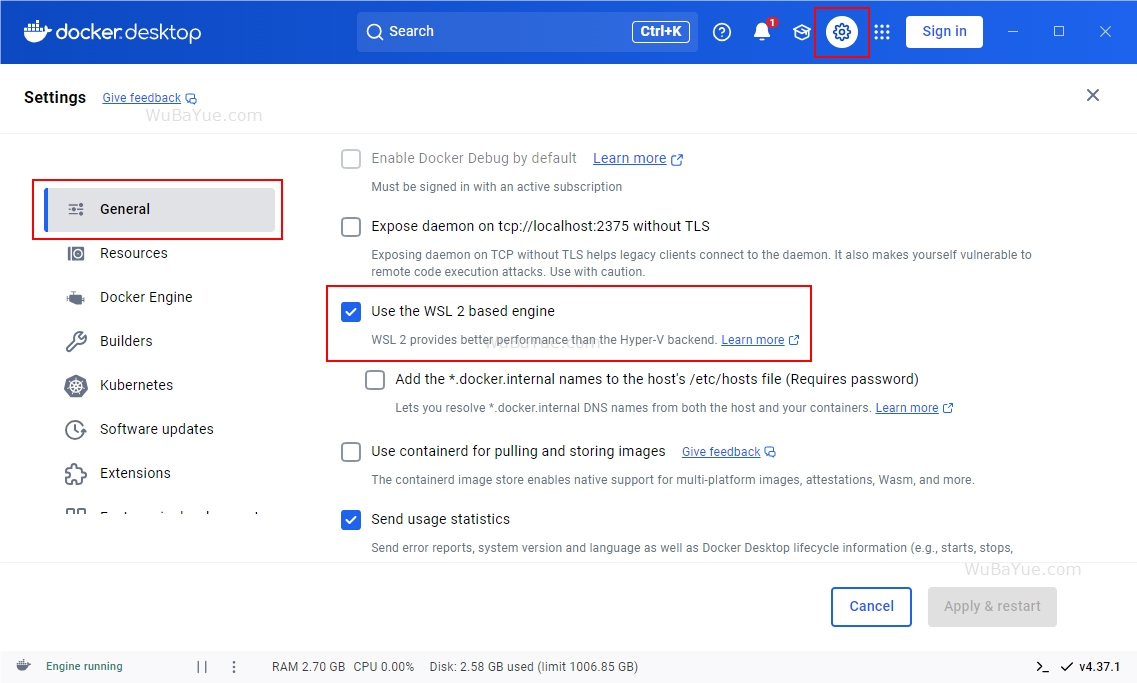Open Settings gear icon in header

pos(841,32)
